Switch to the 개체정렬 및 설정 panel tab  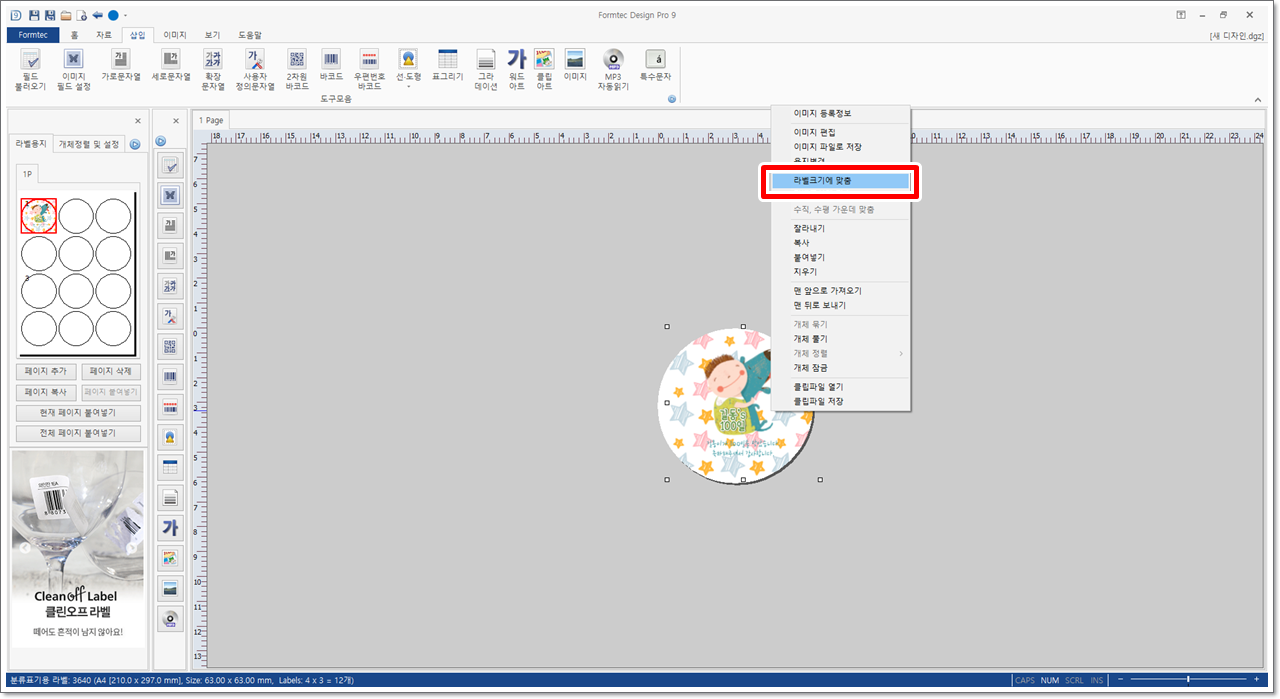89,144
